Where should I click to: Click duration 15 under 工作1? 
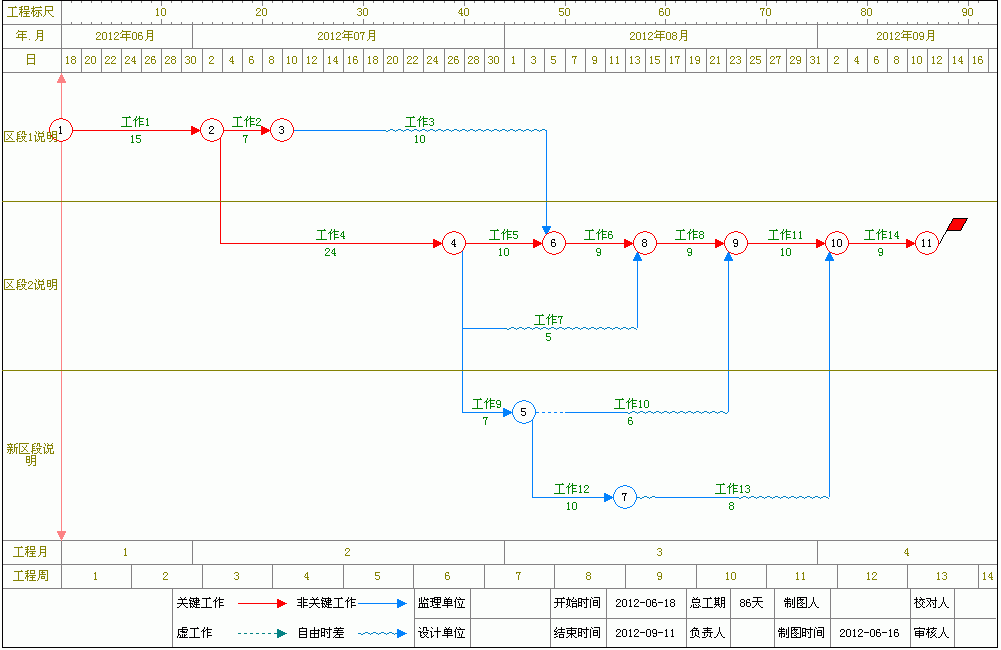(135, 139)
